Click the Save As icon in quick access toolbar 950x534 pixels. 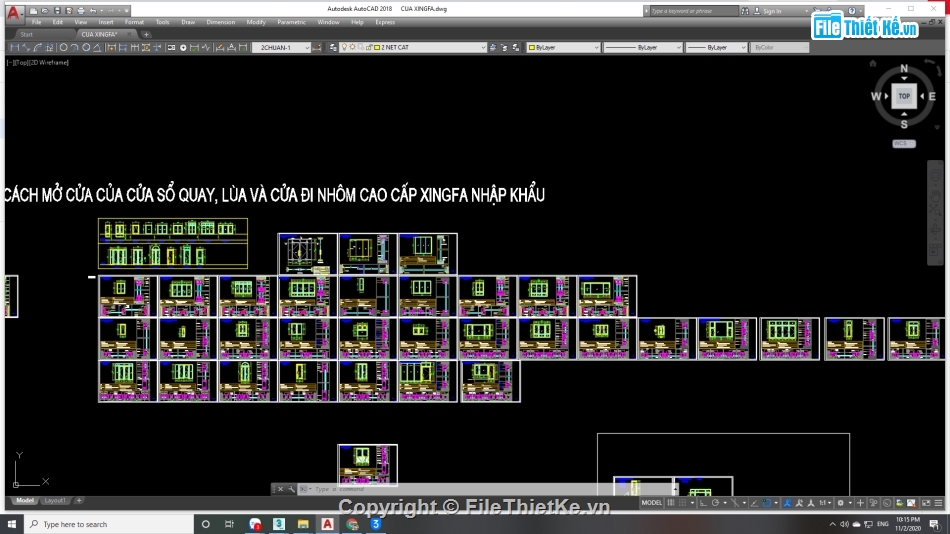(x=68, y=10)
